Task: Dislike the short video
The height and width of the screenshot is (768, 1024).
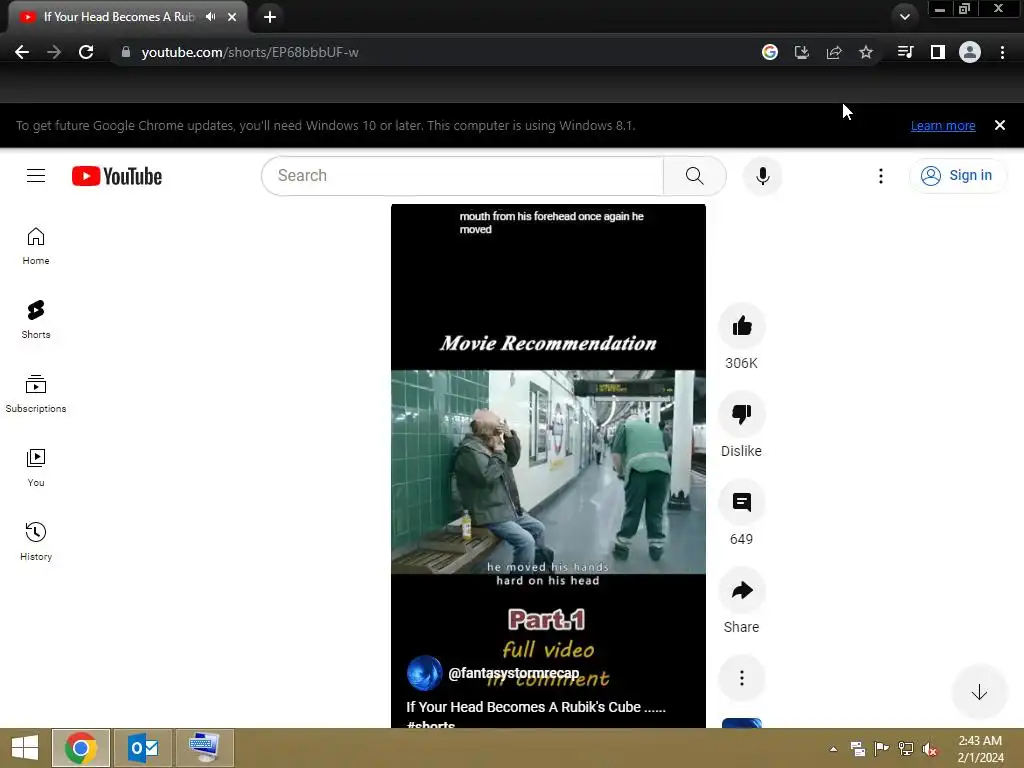Action: pyautogui.click(x=741, y=413)
